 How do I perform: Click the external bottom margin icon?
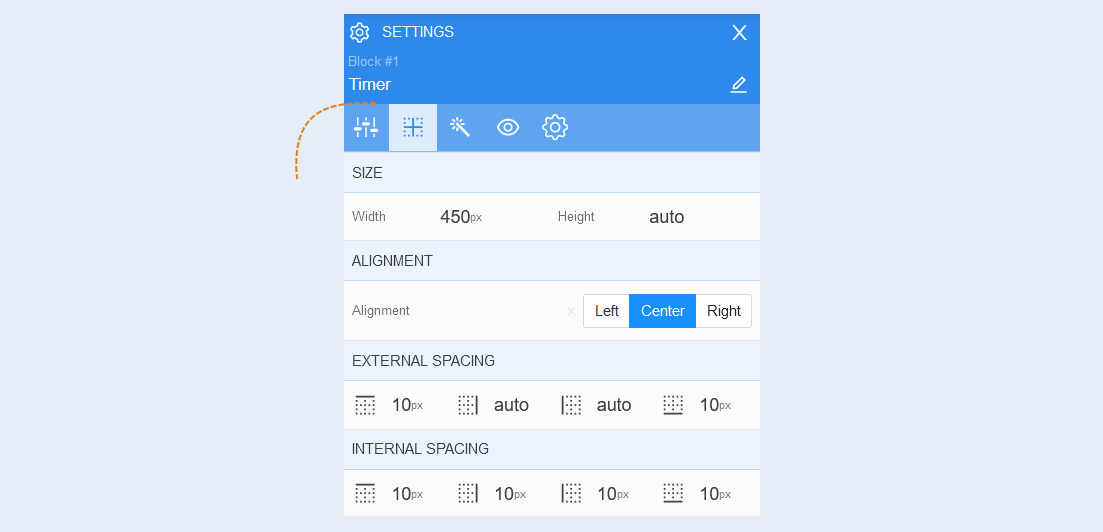point(673,405)
